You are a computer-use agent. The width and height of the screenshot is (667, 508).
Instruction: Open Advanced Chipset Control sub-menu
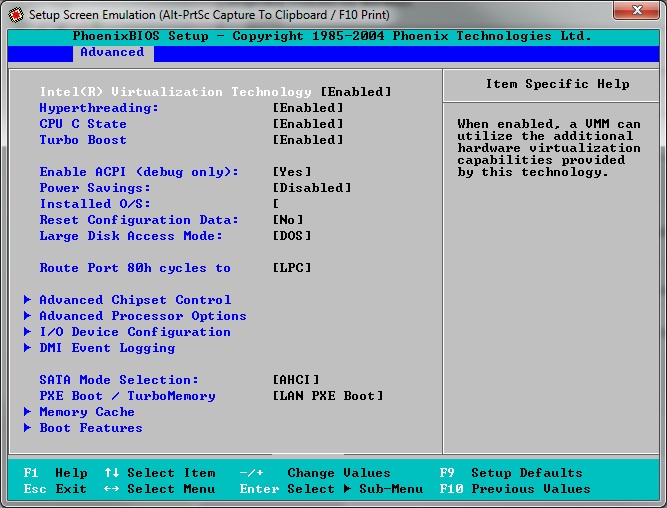[x=135, y=300]
